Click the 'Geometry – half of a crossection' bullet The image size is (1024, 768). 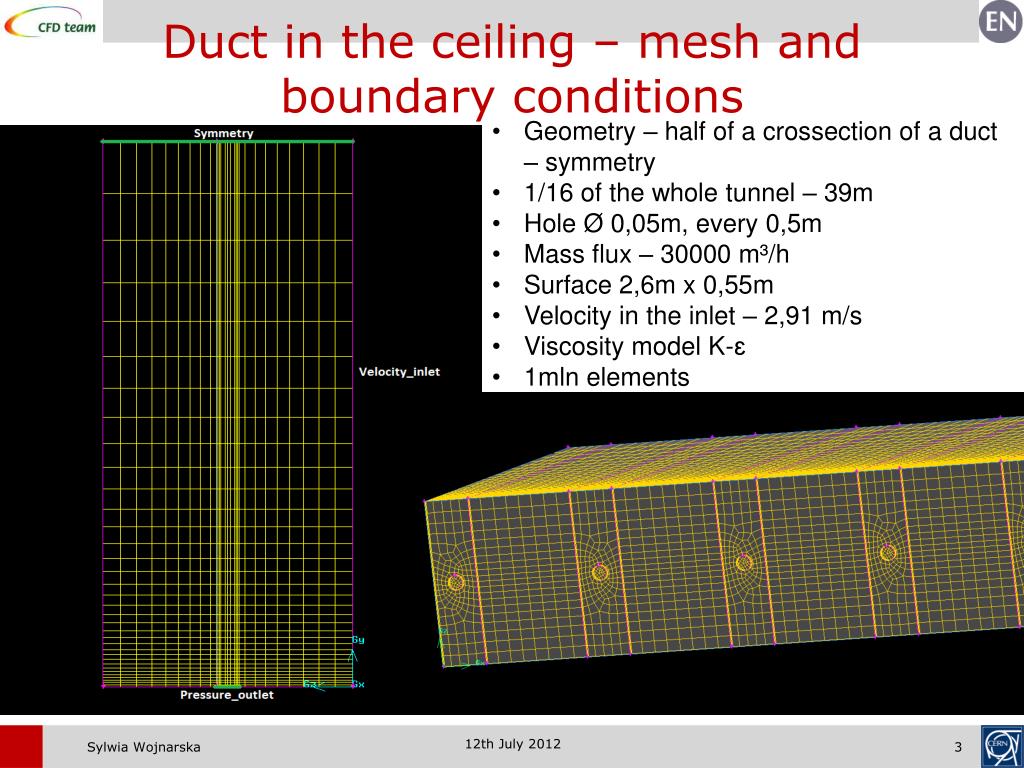point(760,147)
